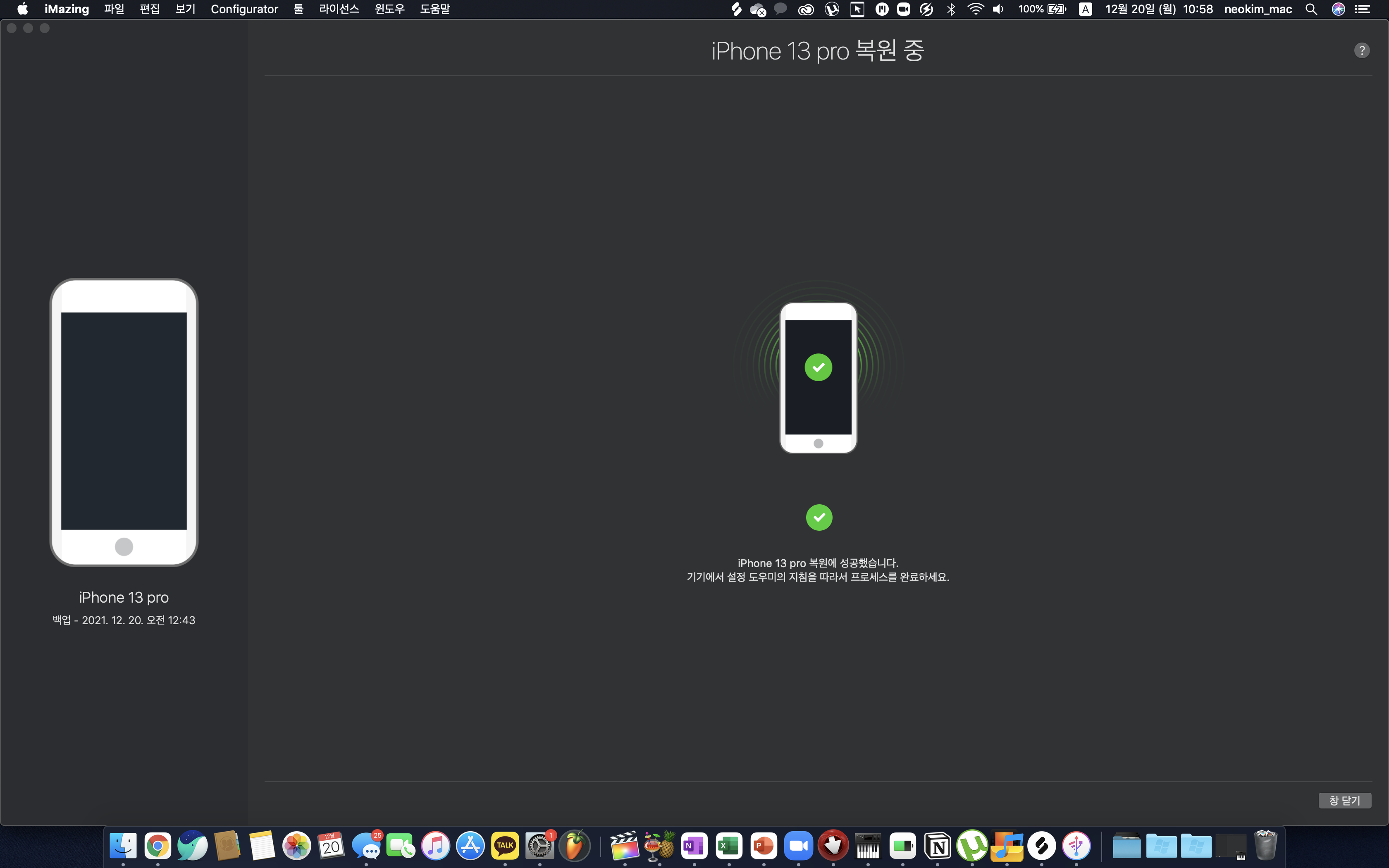Open Final Cut Pro in the dock
The image size is (1389, 868).
pyautogui.click(x=625, y=846)
